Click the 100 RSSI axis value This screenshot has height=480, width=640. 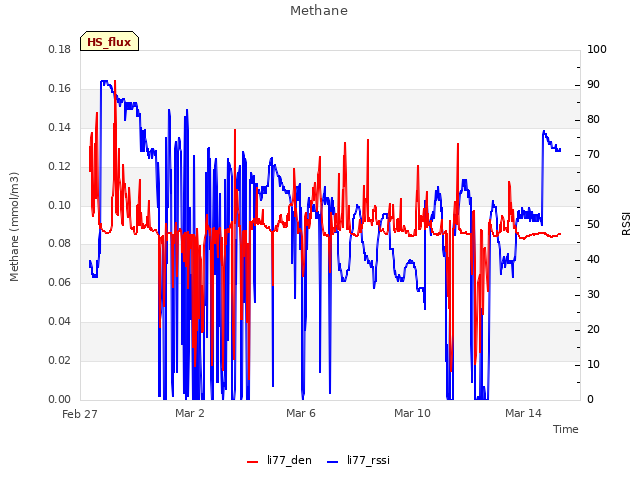click(x=597, y=49)
